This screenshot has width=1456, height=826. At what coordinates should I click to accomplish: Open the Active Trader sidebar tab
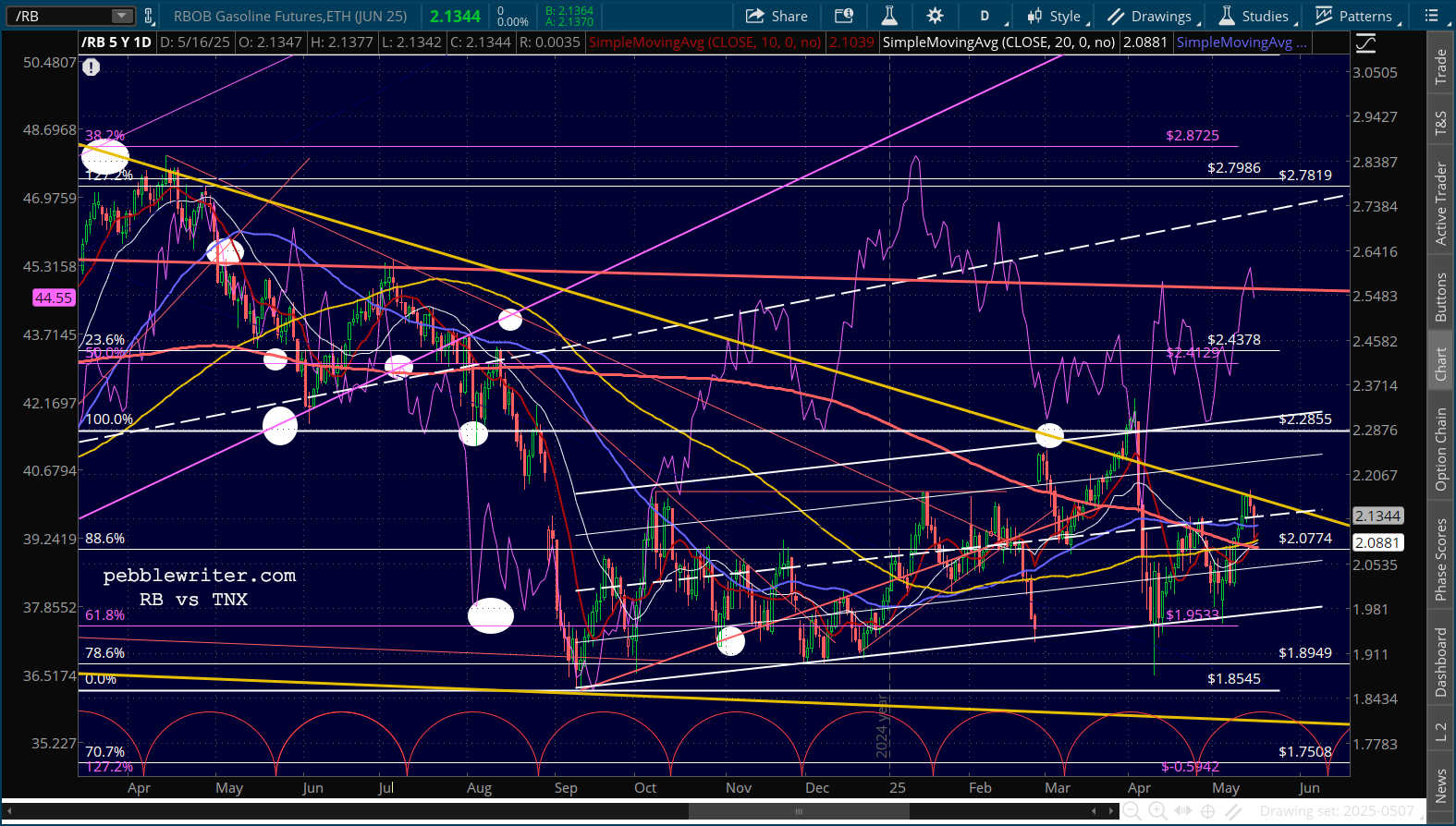point(1440,203)
